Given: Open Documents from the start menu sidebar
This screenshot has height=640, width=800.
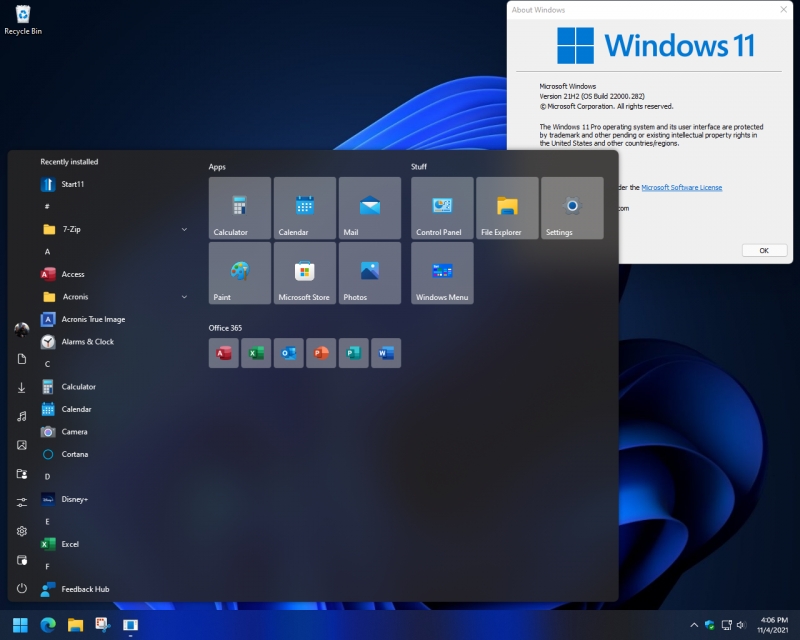Looking at the screenshot, I should pyautogui.click(x=21, y=359).
